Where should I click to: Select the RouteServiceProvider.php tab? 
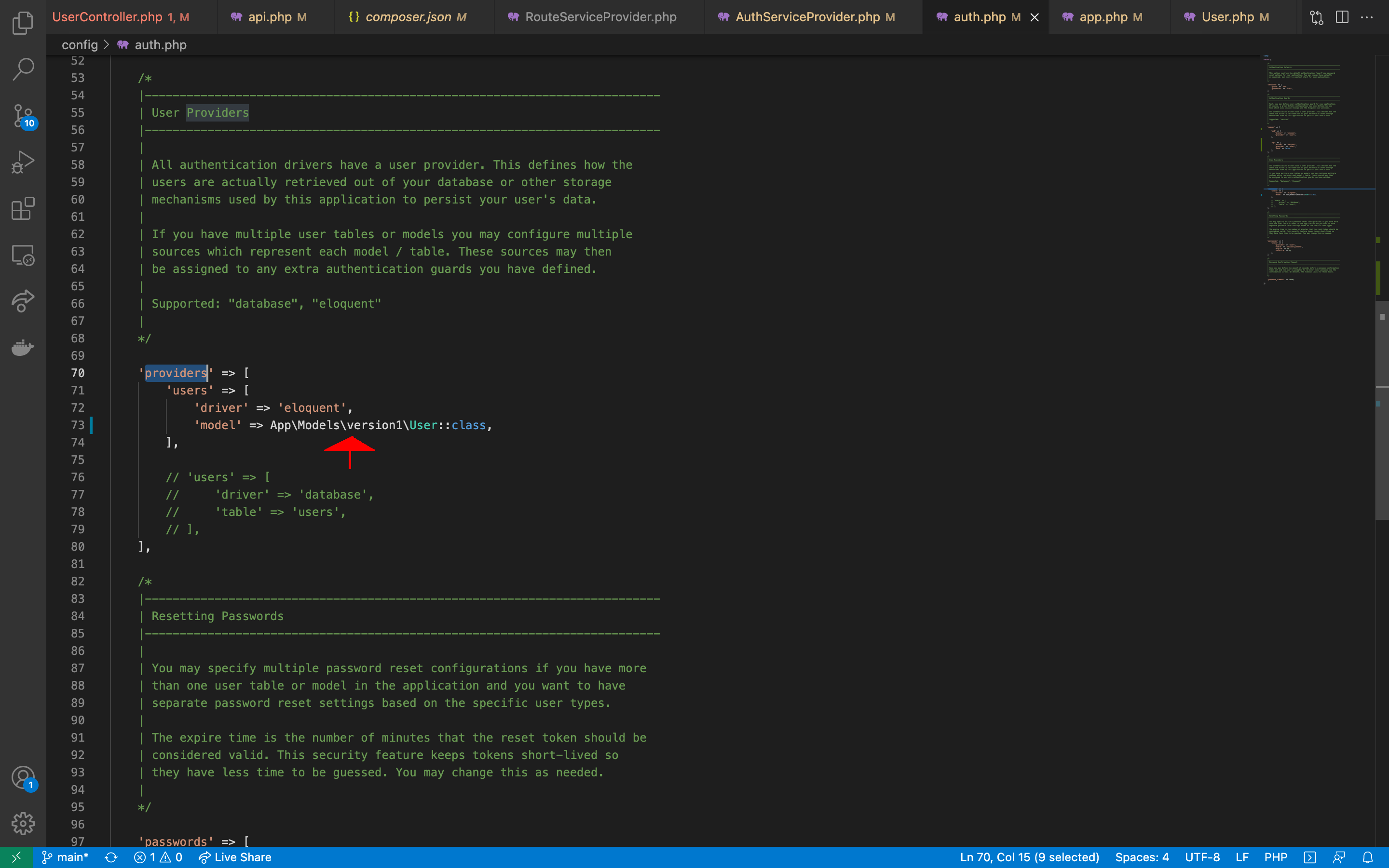click(601, 17)
